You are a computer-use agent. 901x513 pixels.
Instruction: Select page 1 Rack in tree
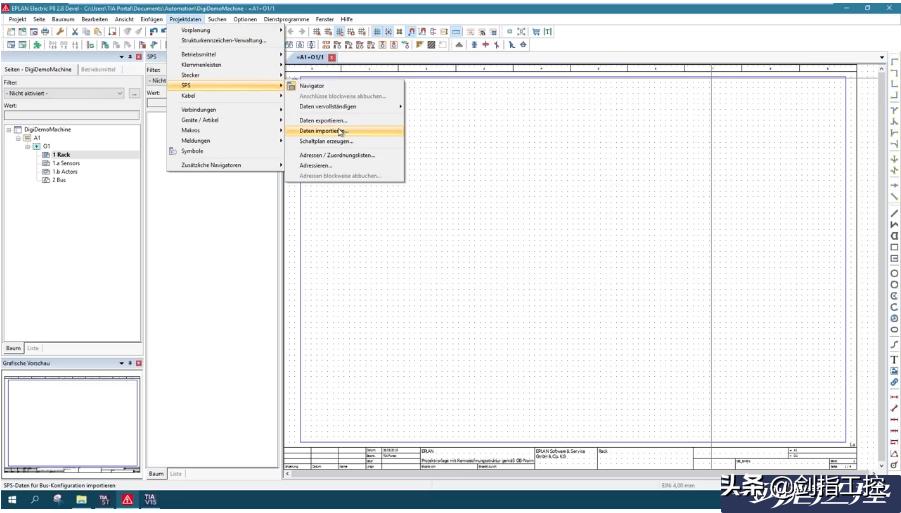tap(61, 155)
